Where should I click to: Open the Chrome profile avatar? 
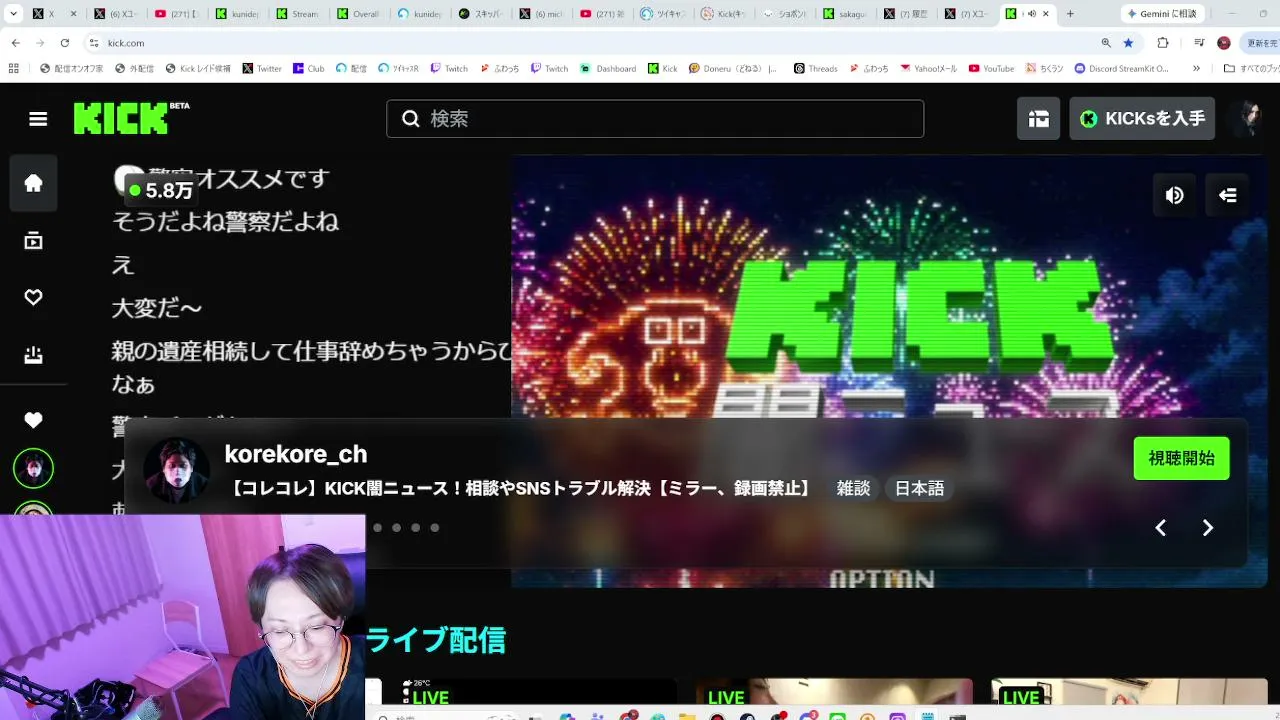pos(1224,43)
